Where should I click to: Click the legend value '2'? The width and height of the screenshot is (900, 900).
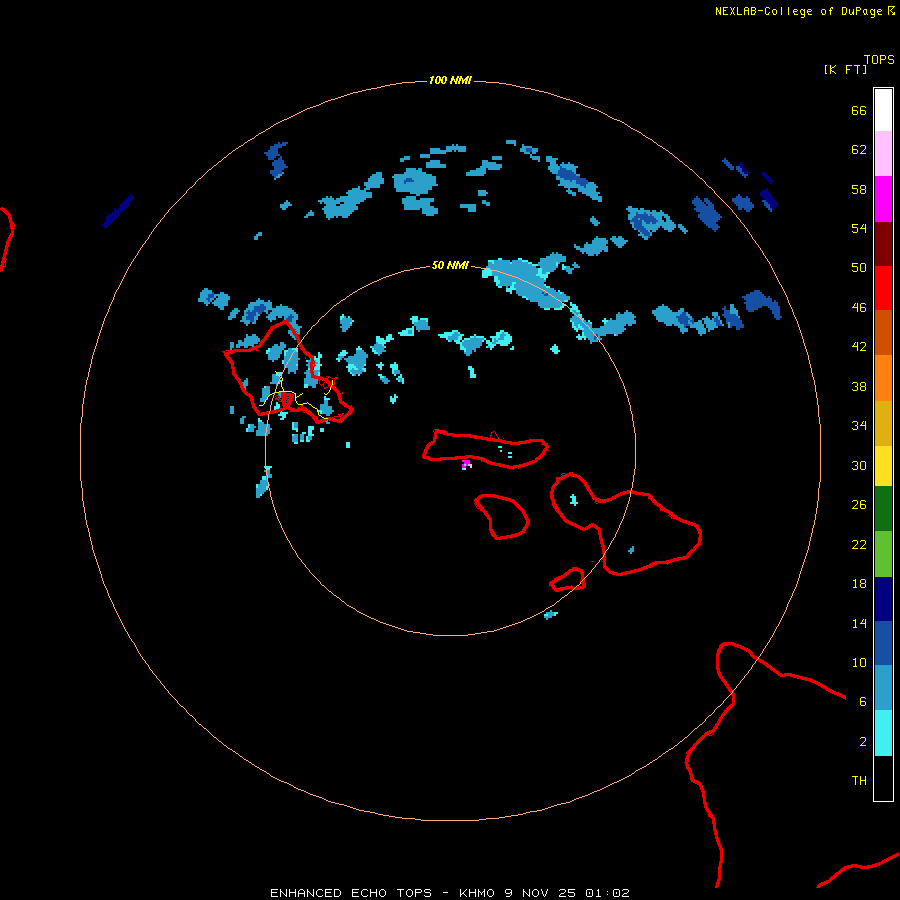(863, 742)
